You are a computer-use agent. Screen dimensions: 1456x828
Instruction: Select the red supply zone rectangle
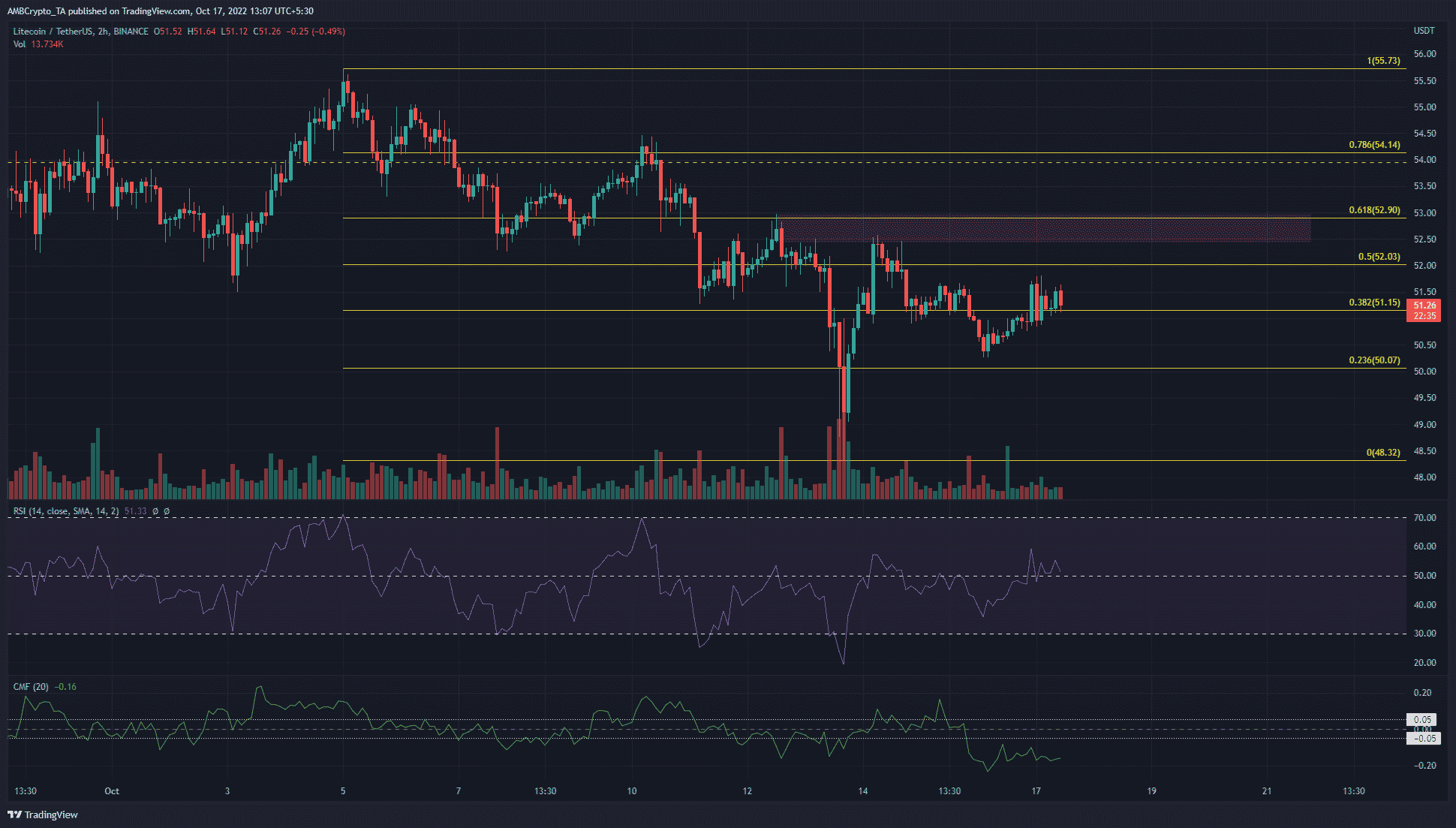(1046, 230)
